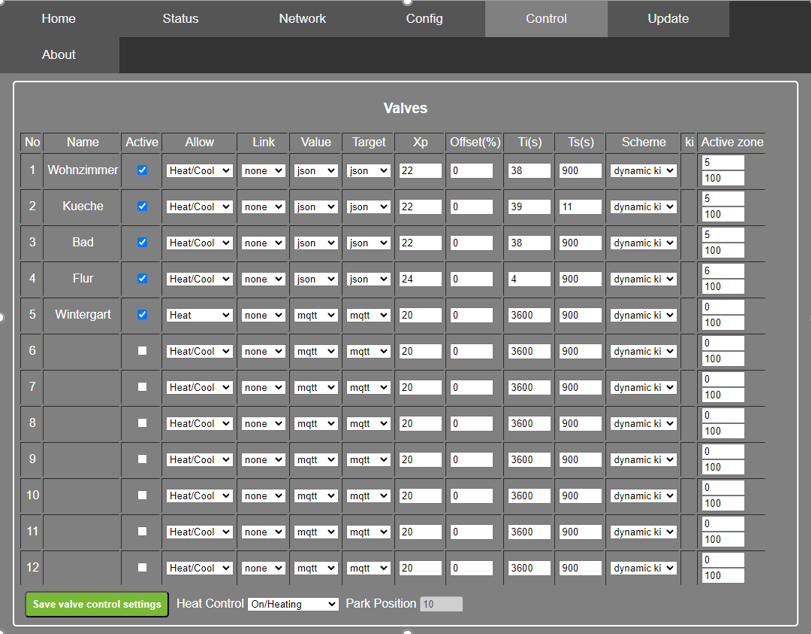The height and width of the screenshot is (634, 811).
Task: Uncheck Active for Wintergart valve
Action: [142, 315]
